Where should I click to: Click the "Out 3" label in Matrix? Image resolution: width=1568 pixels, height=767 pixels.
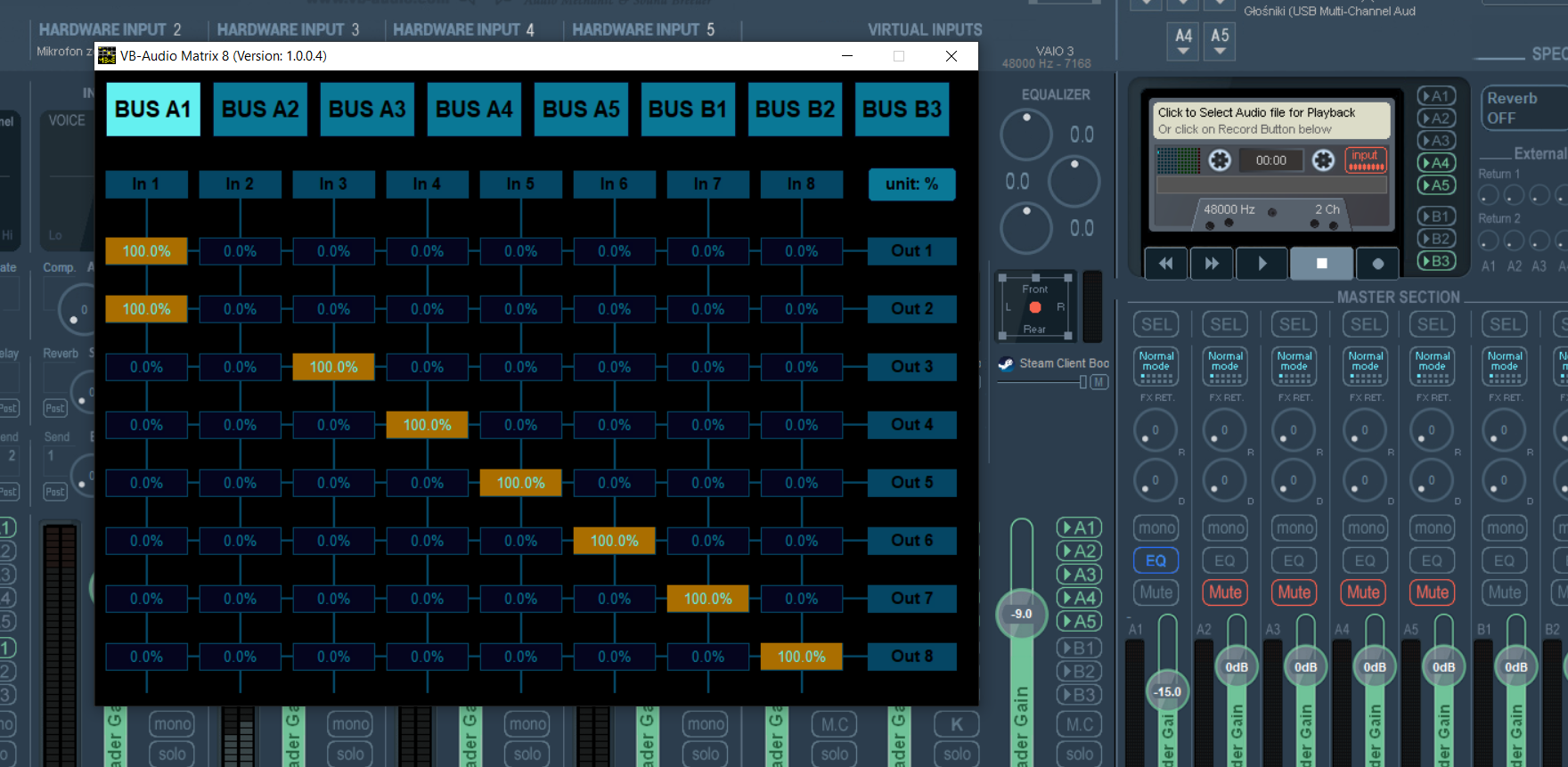pyautogui.click(x=912, y=367)
